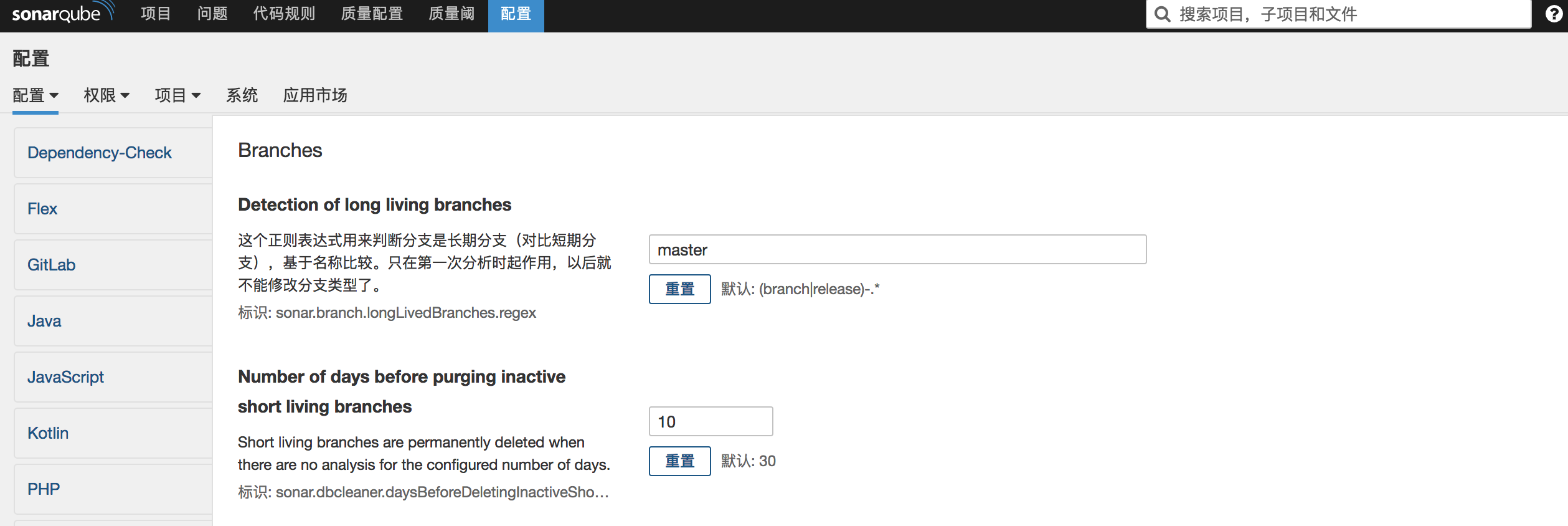Image resolution: width=1568 pixels, height=526 pixels.
Task: Open the 应用市场 tab
Action: [x=315, y=95]
